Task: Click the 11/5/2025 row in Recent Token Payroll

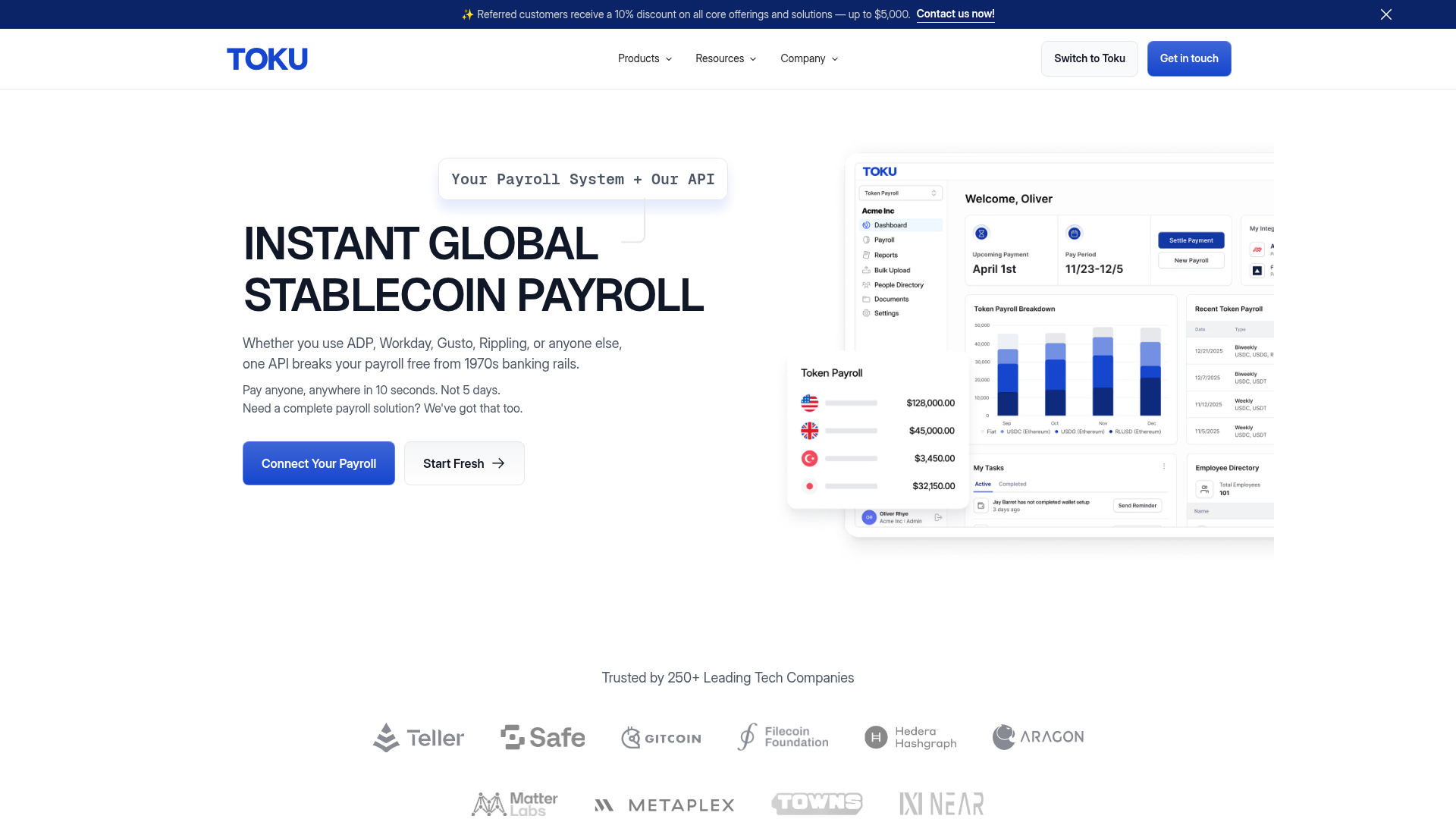Action: tap(1230, 431)
